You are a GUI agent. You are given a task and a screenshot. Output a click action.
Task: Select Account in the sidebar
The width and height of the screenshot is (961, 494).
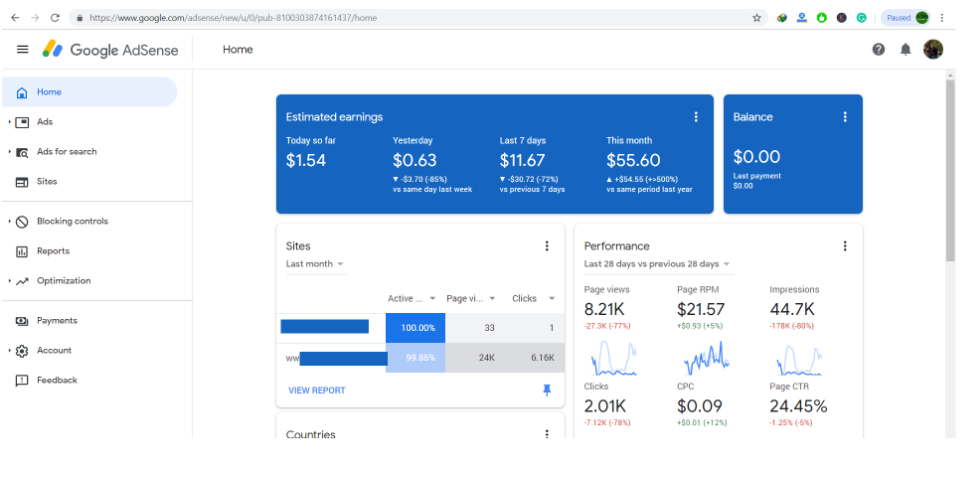[x=55, y=351]
